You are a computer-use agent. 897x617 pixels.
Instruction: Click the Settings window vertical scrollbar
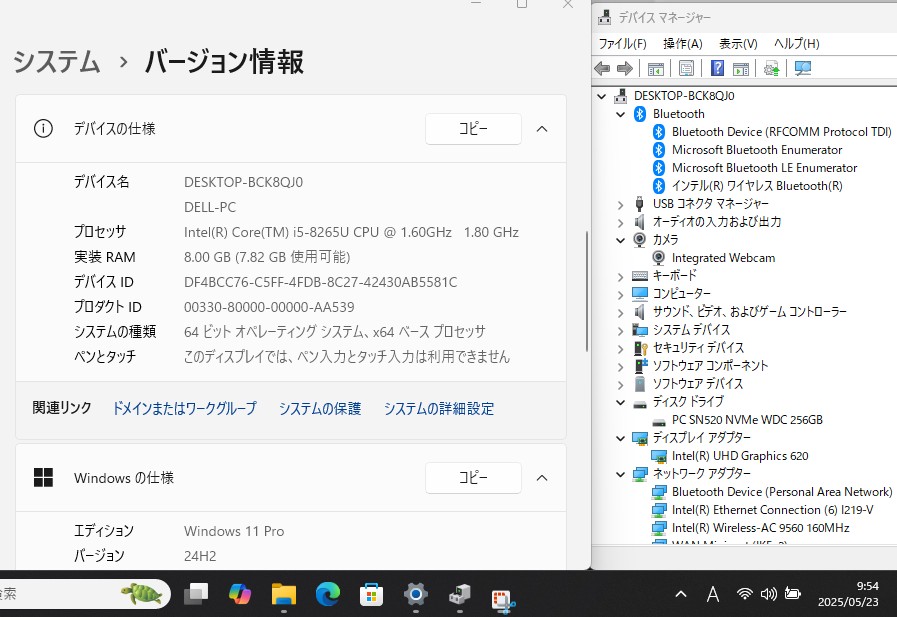(586, 291)
